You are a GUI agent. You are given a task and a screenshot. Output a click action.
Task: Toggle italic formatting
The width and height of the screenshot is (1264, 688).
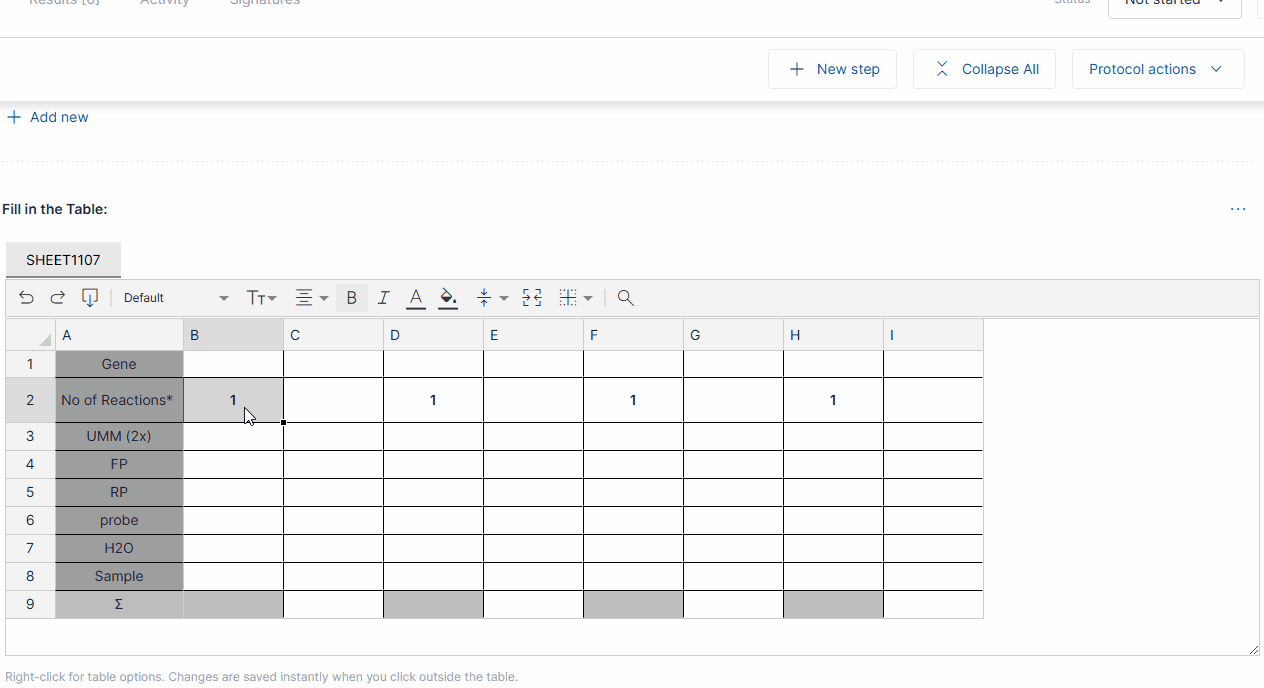383,298
